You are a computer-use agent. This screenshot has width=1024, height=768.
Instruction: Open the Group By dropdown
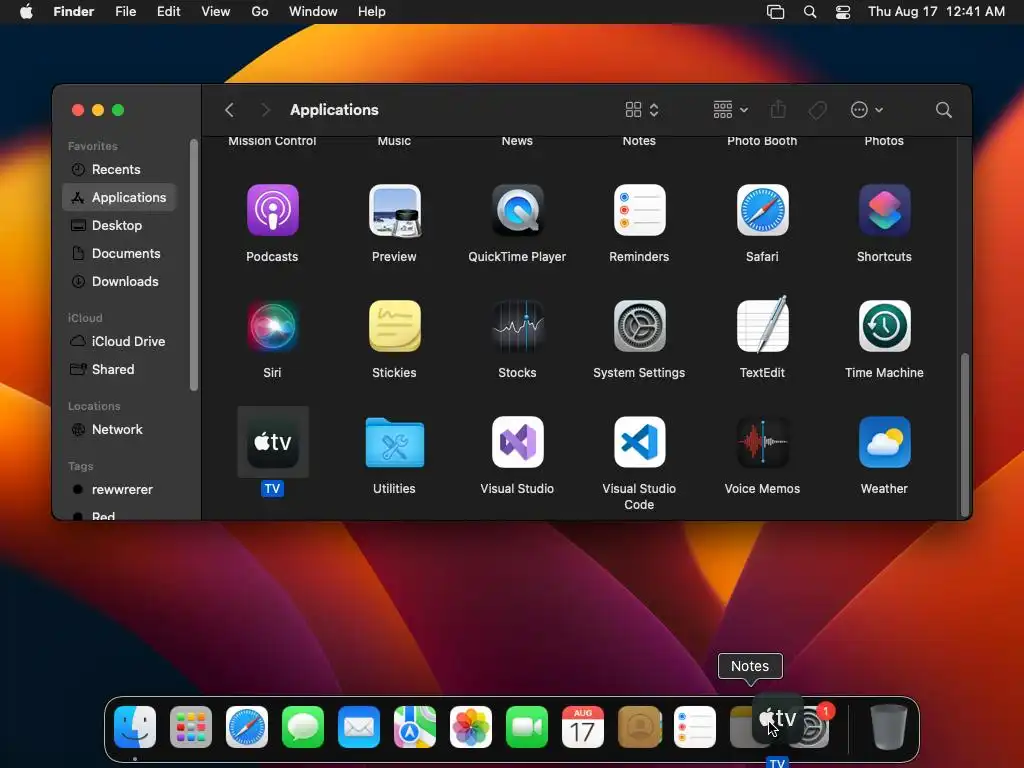(730, 110)
